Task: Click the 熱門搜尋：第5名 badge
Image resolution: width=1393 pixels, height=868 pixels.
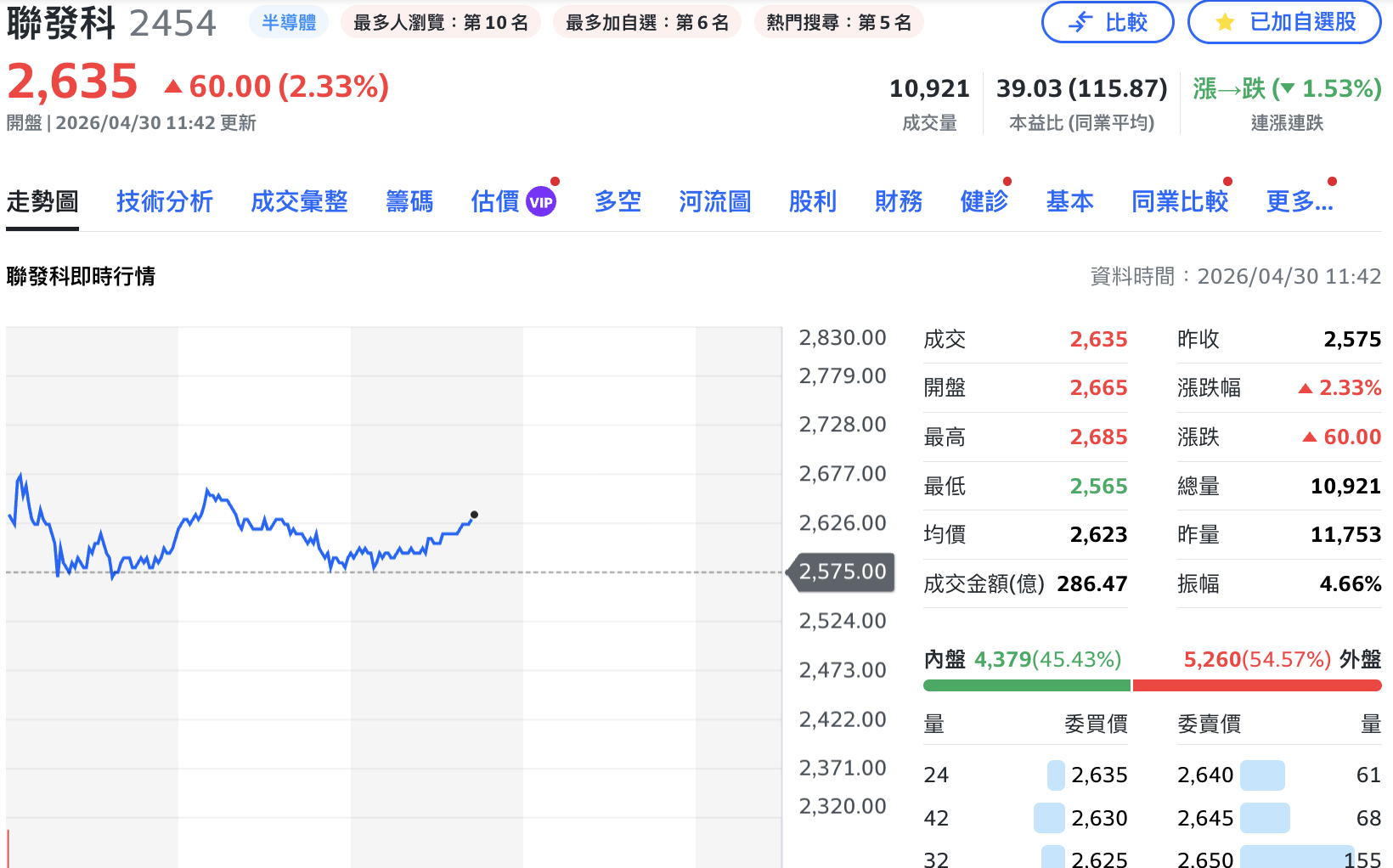Action: tap(838, 22)
